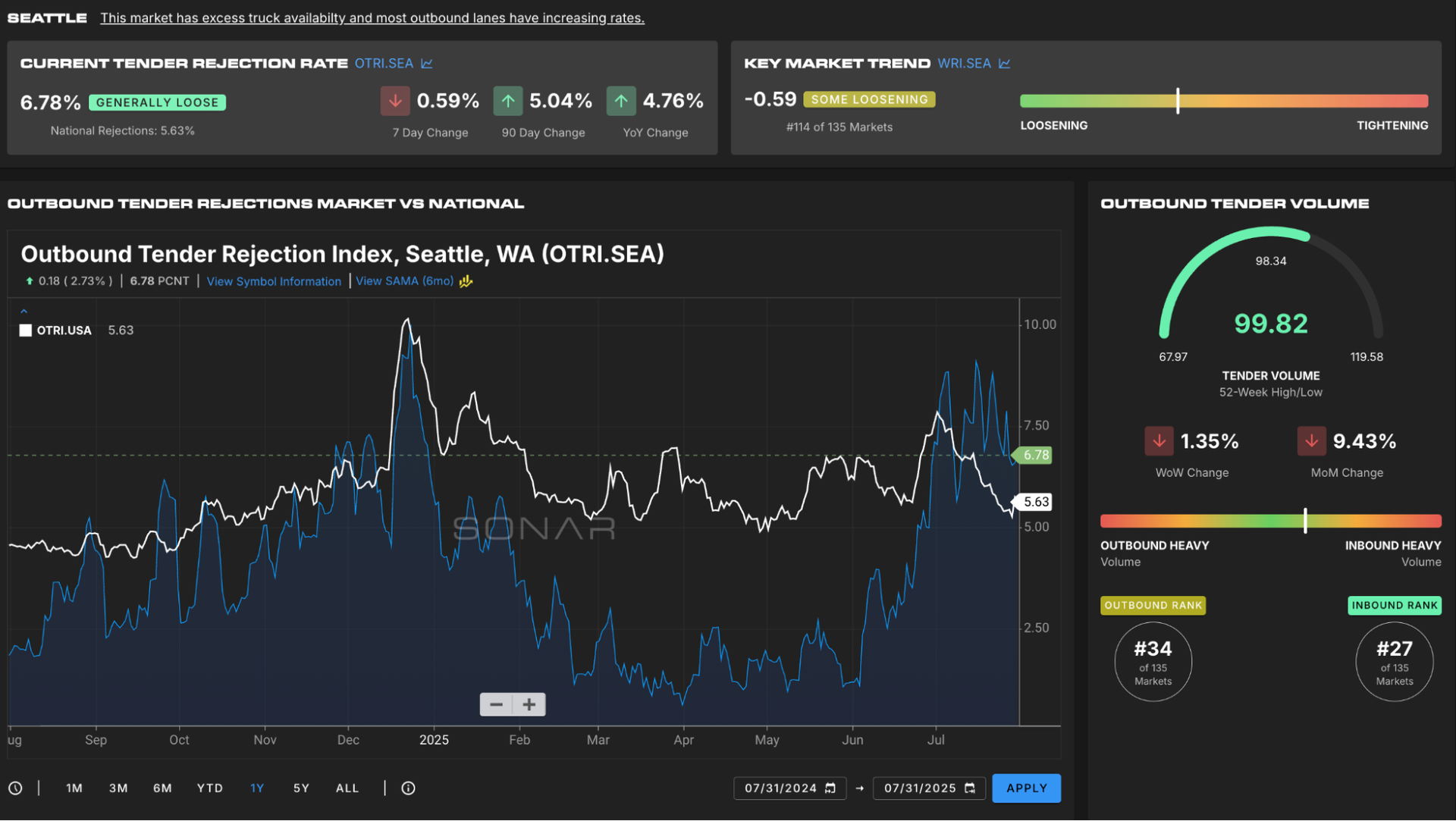
Task: Open the chart info circle icon
Action: (x=408, y=788)
